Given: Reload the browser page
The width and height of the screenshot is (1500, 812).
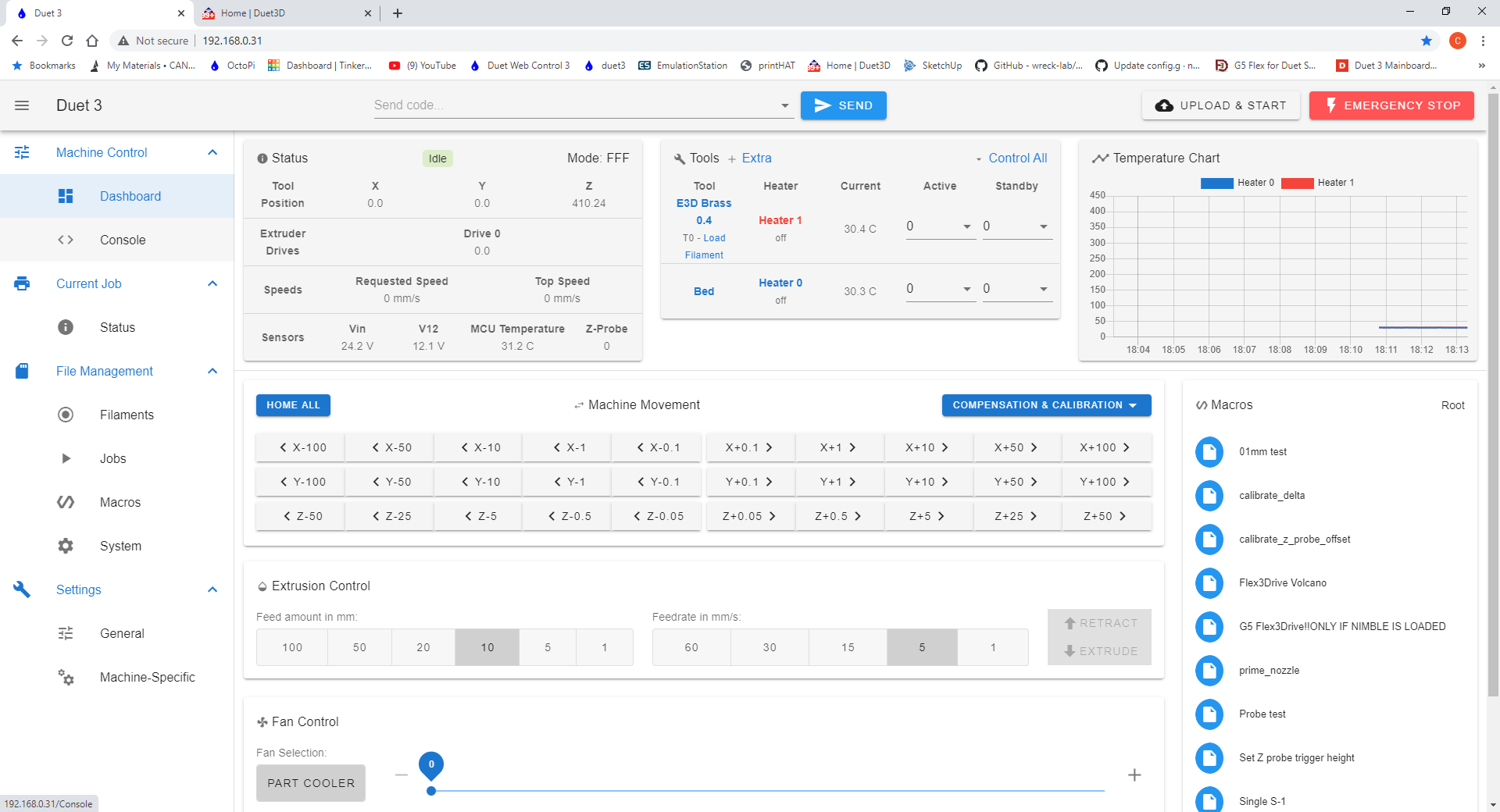Looking at the screenshot, I should (67, 41).
